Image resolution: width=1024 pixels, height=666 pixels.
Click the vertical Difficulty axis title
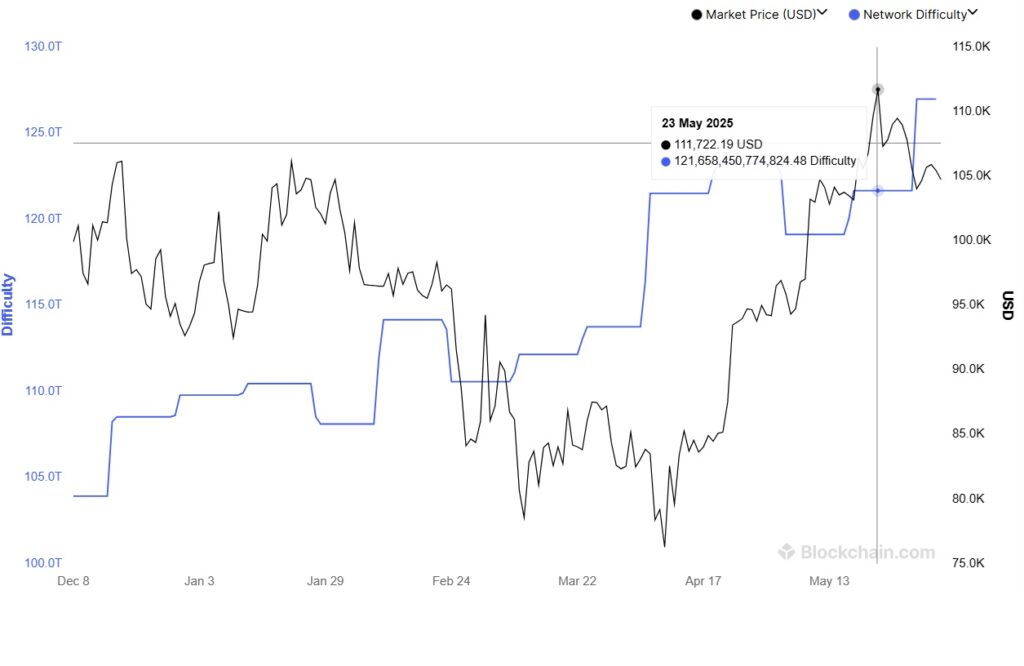coord(8,304)
